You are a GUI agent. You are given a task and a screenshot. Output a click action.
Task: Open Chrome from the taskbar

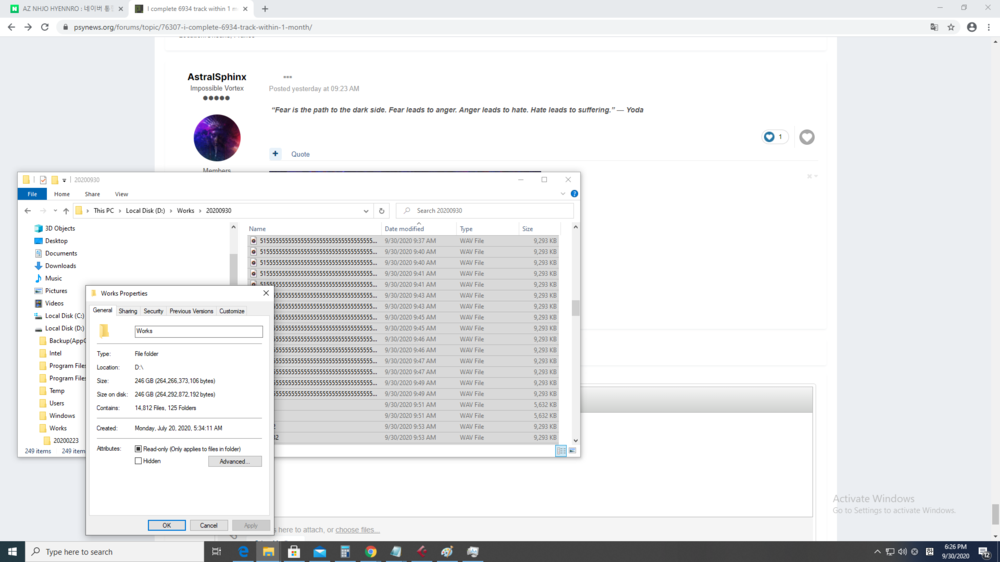[370, 551]
